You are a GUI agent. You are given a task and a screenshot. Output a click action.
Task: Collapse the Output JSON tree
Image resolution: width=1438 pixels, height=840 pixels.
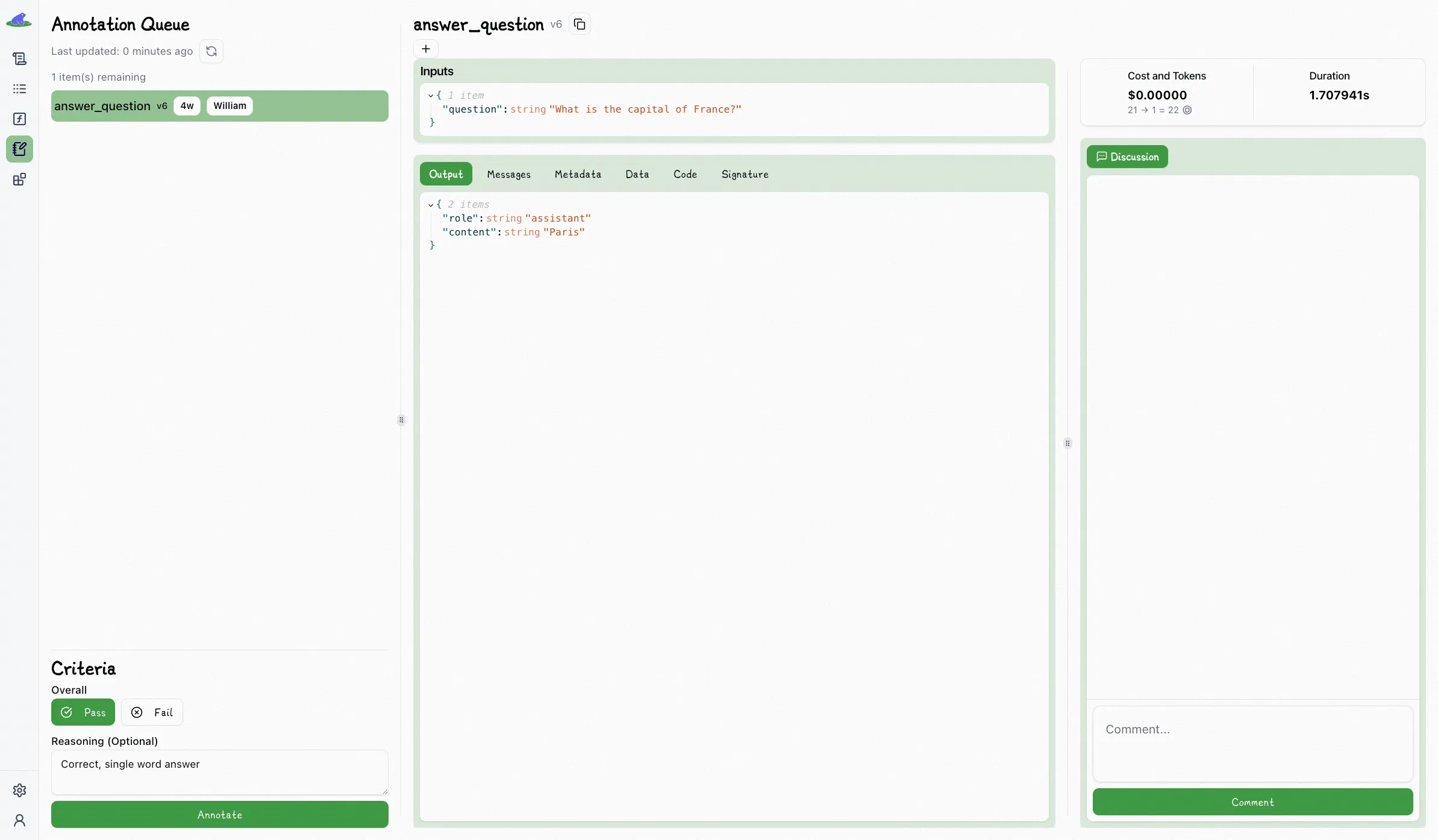(430, 204)
